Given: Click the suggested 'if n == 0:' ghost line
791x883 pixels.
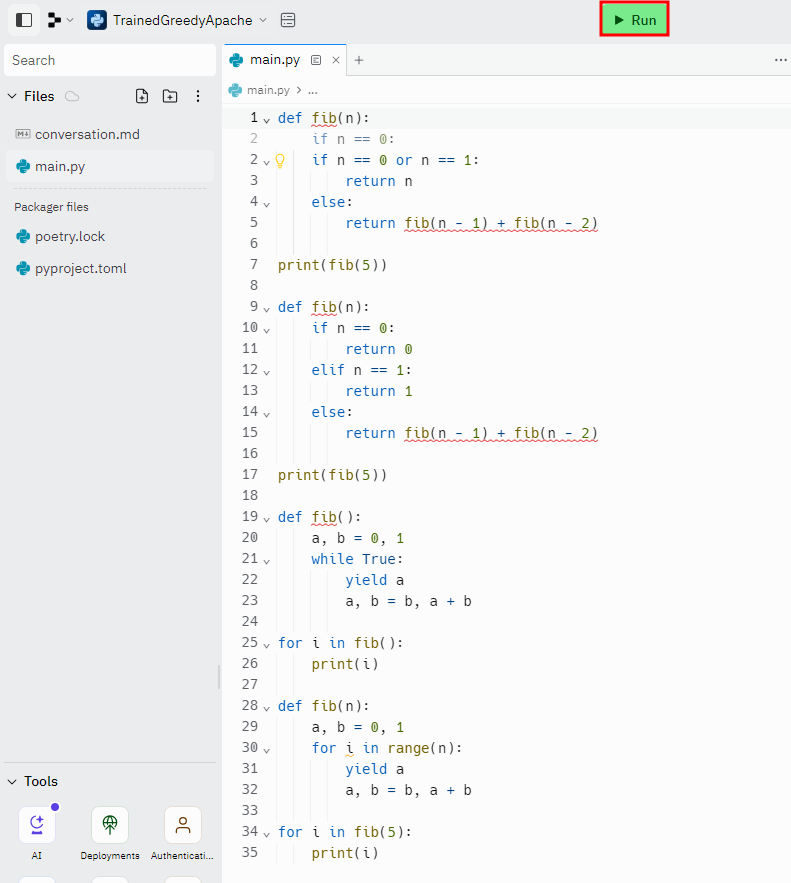Looking at the screenshot, I should [x=354, y=139].
